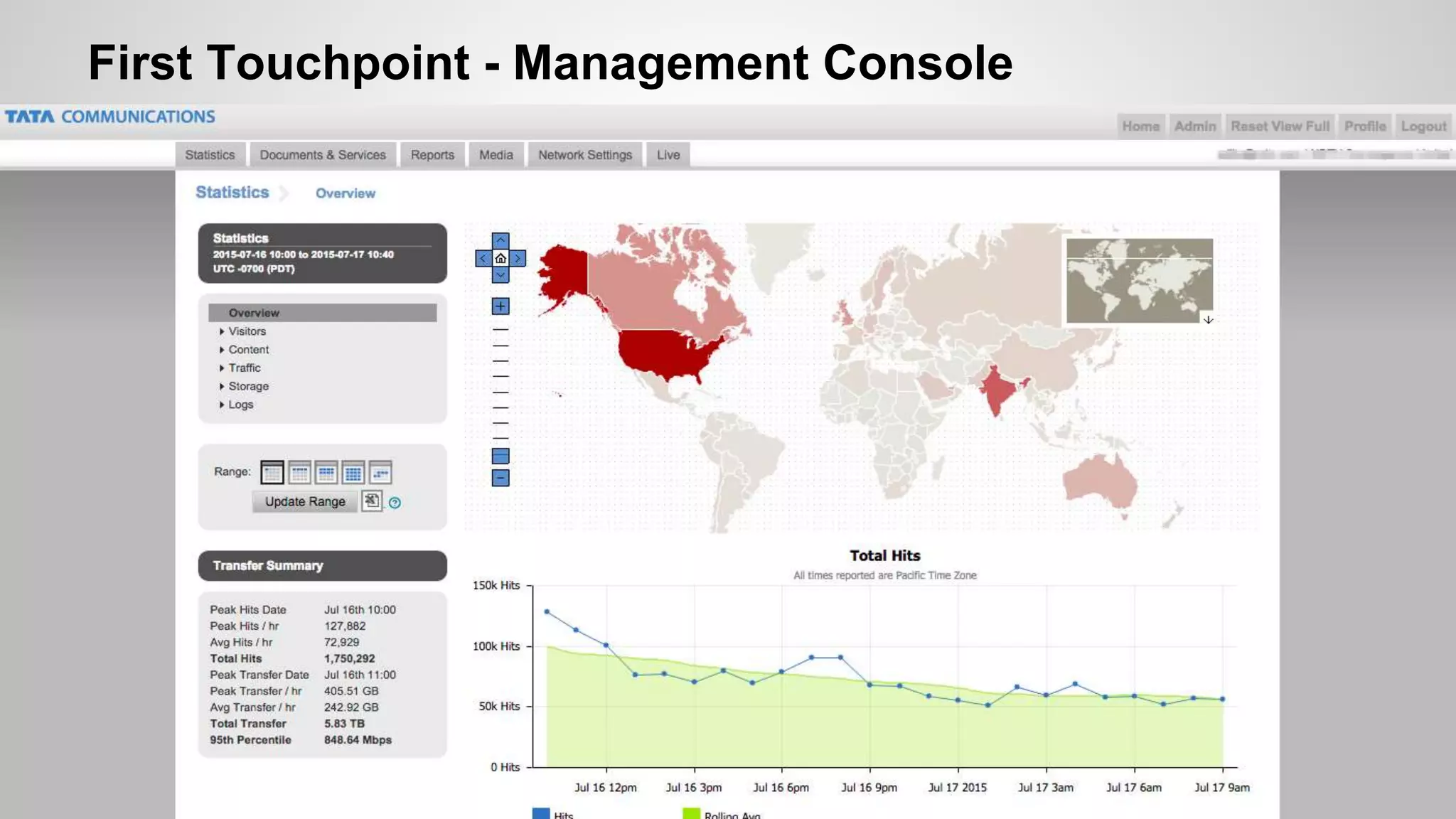Viewport: 1456px width, 819px height.
Task: Collapse the mini world map with the arrow
Action: point(1208,320)
